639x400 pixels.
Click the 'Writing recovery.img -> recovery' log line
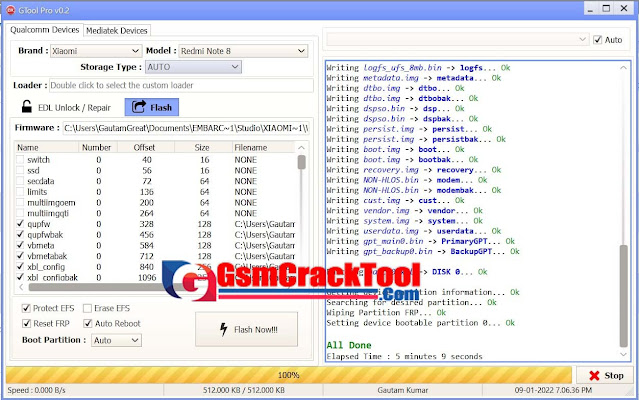click(414, 170)
